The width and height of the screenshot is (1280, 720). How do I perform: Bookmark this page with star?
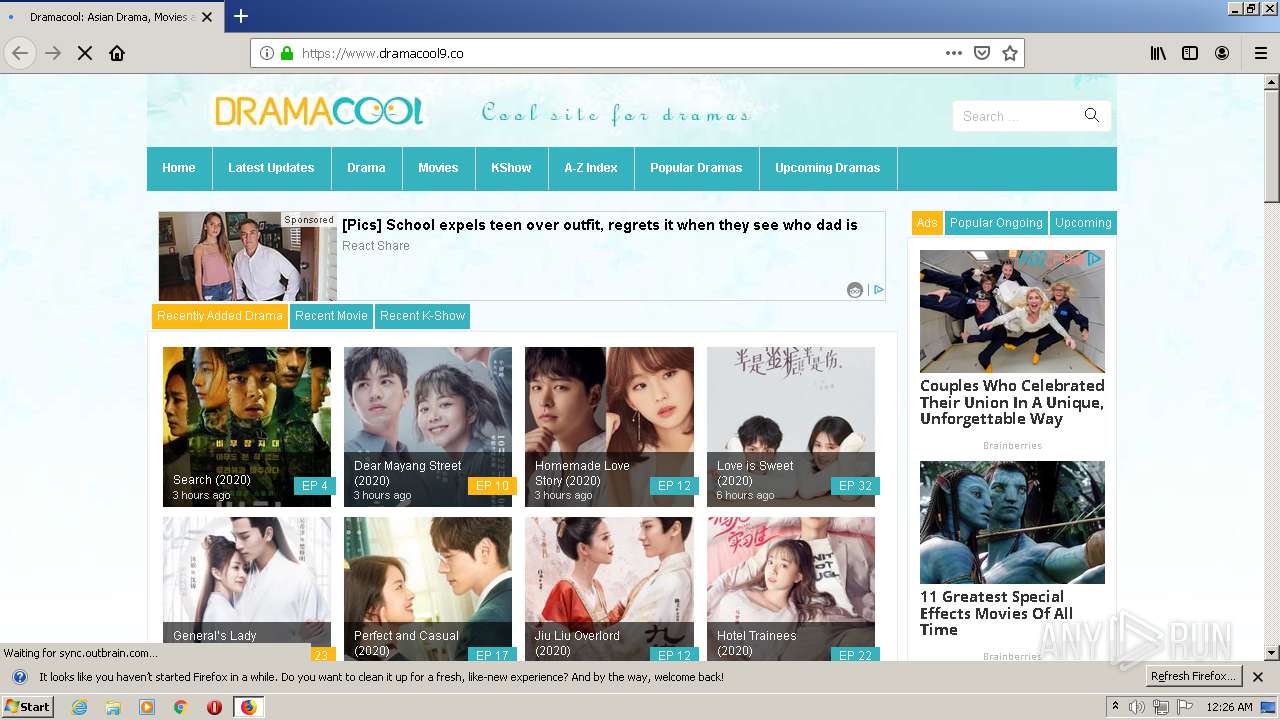1010,53
